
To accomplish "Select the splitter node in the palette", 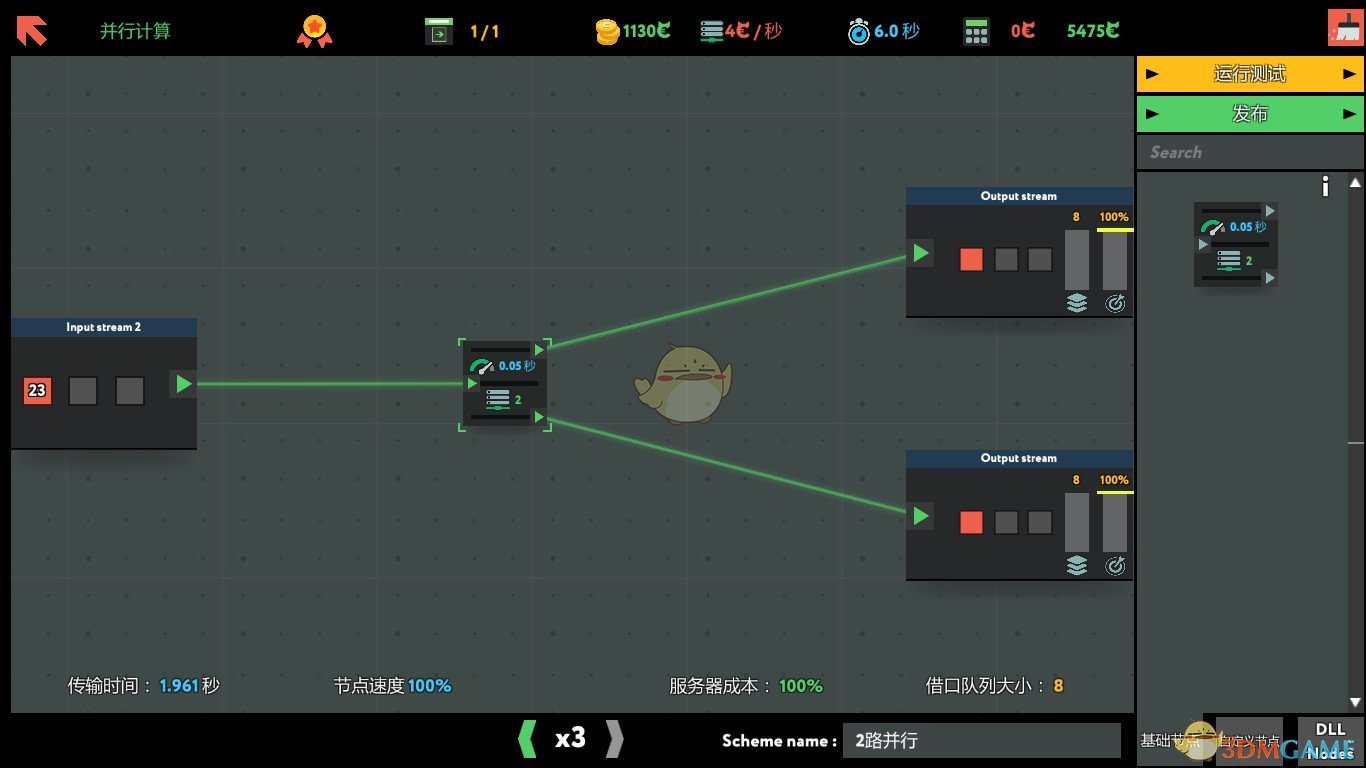I will 1236,244.
